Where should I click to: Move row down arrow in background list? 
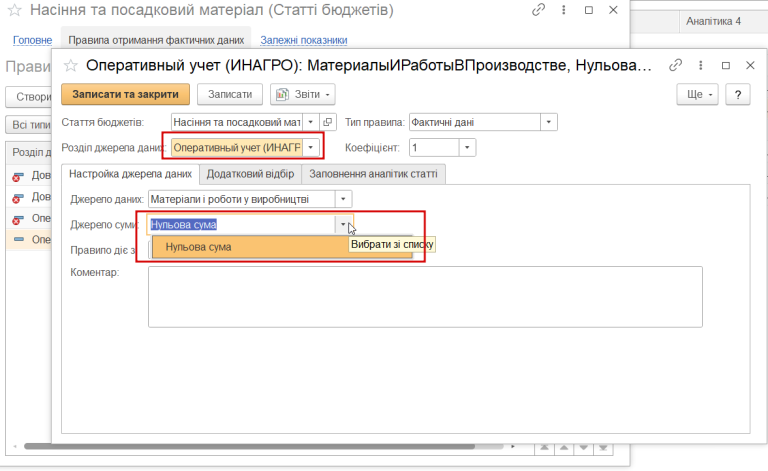click(583, 447)
